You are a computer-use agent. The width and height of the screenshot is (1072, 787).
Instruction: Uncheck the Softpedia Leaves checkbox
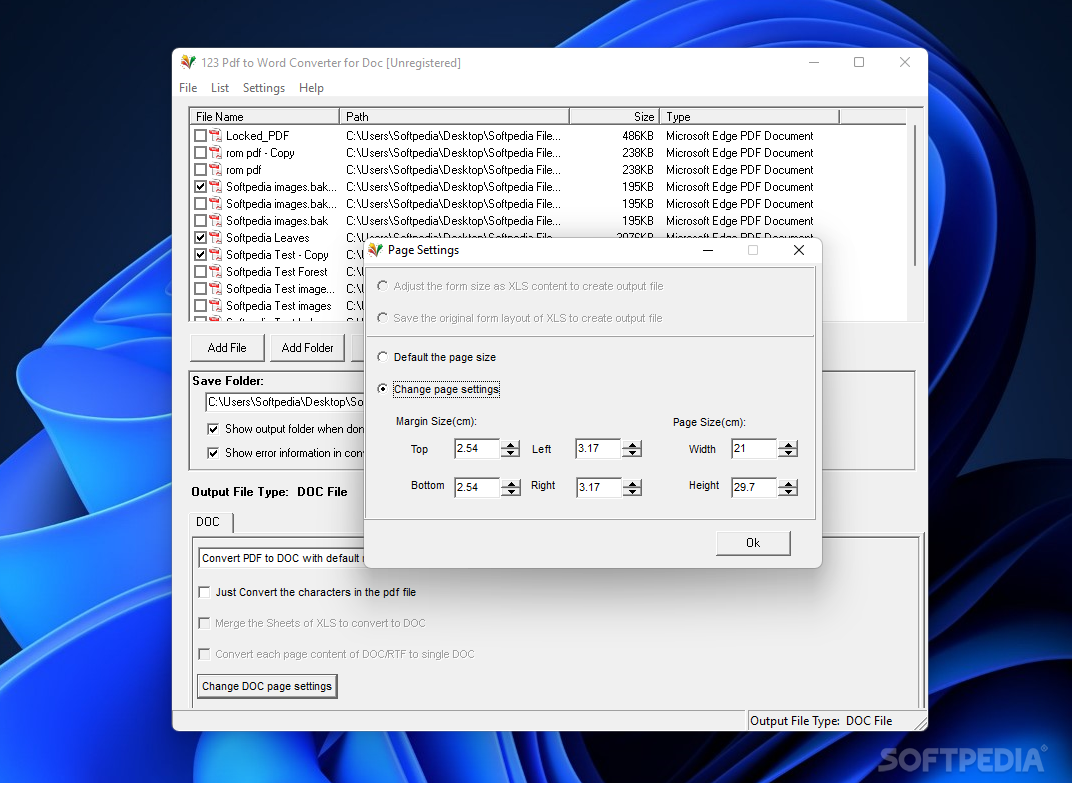200,237
